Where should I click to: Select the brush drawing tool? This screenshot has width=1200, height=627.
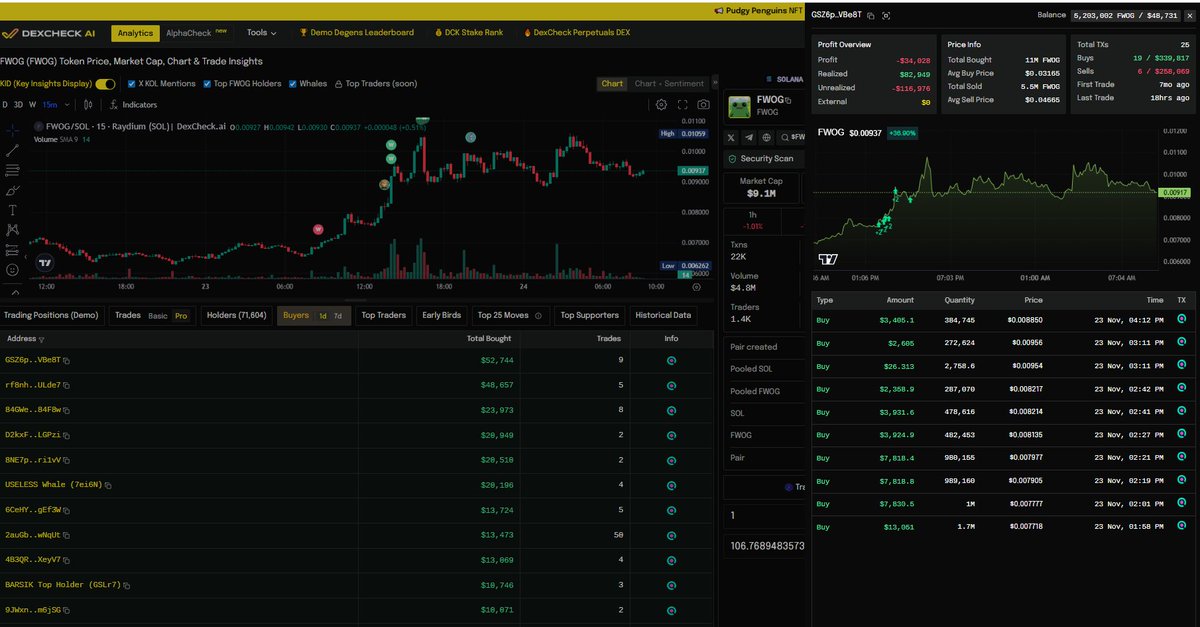[x=12, y=190]
